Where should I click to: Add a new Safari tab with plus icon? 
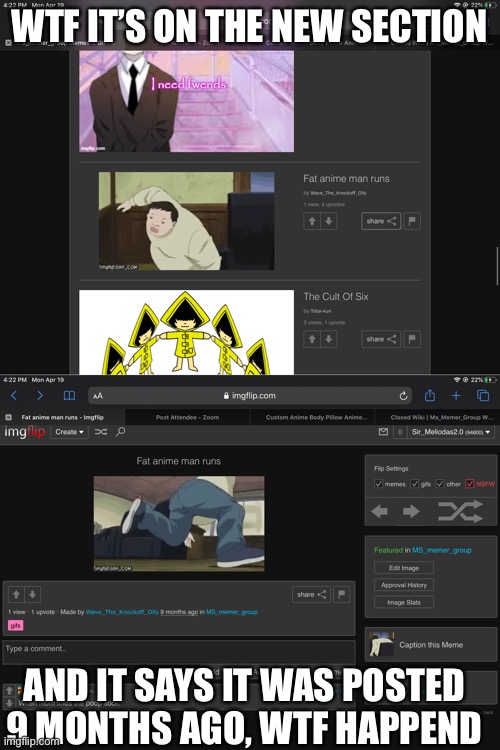(x=456, y=396)
